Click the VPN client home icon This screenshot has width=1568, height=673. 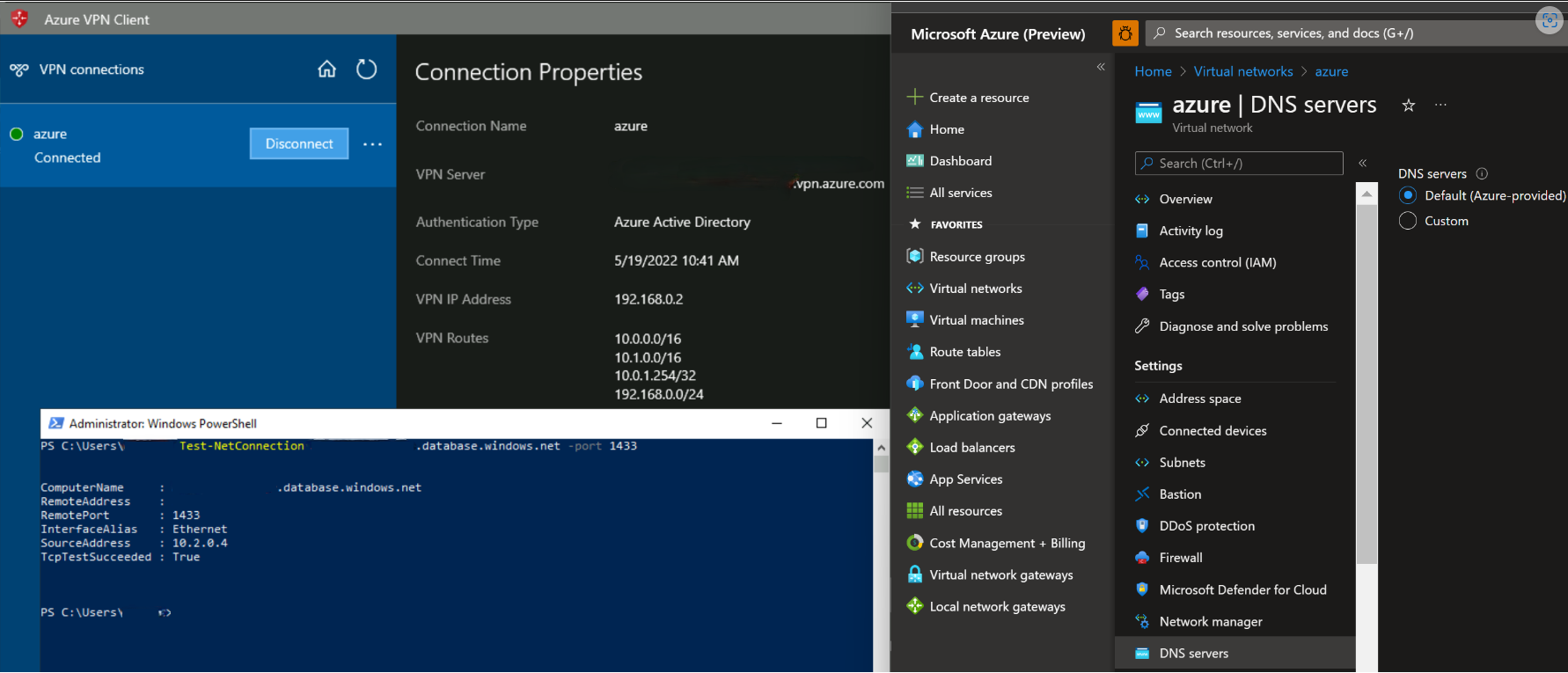coord(326,69)
